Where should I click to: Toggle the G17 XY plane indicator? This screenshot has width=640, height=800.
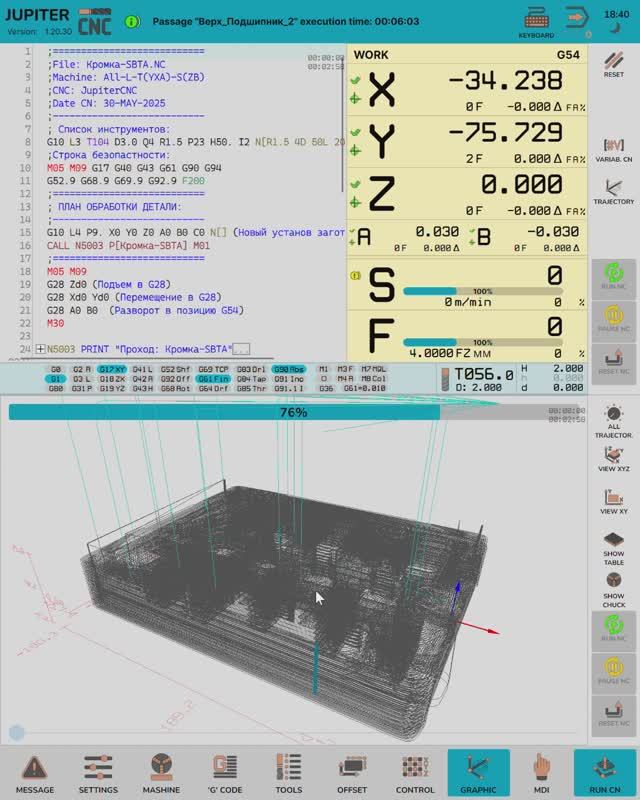(x=112, y=369)
